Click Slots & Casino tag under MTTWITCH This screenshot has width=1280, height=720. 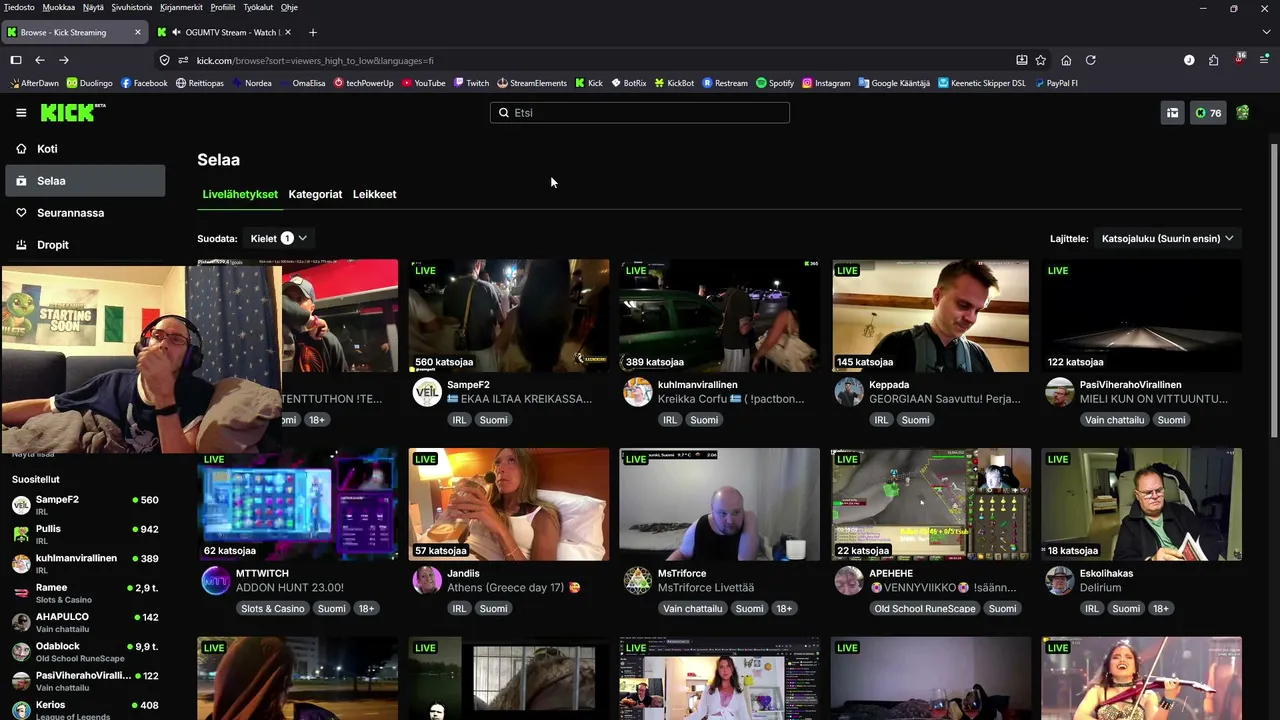pos(272,608)
